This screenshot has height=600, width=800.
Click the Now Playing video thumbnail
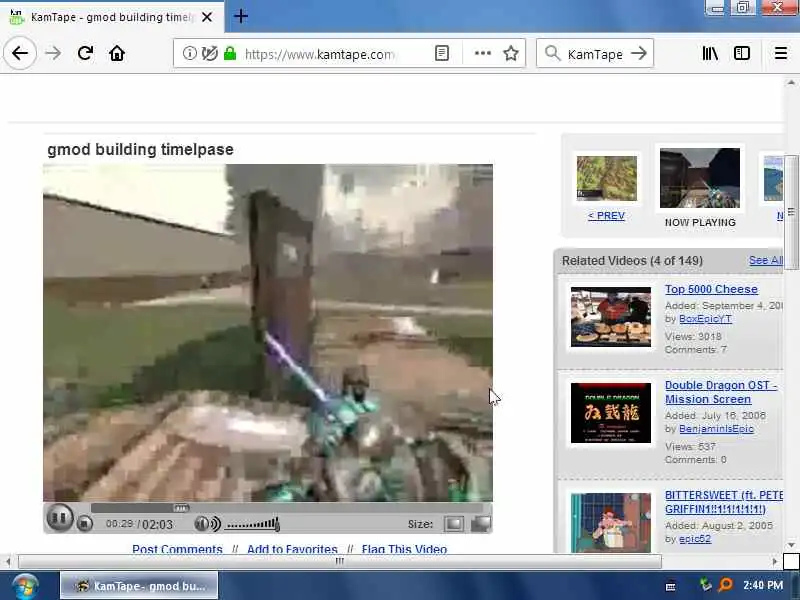tap(699, 178)
